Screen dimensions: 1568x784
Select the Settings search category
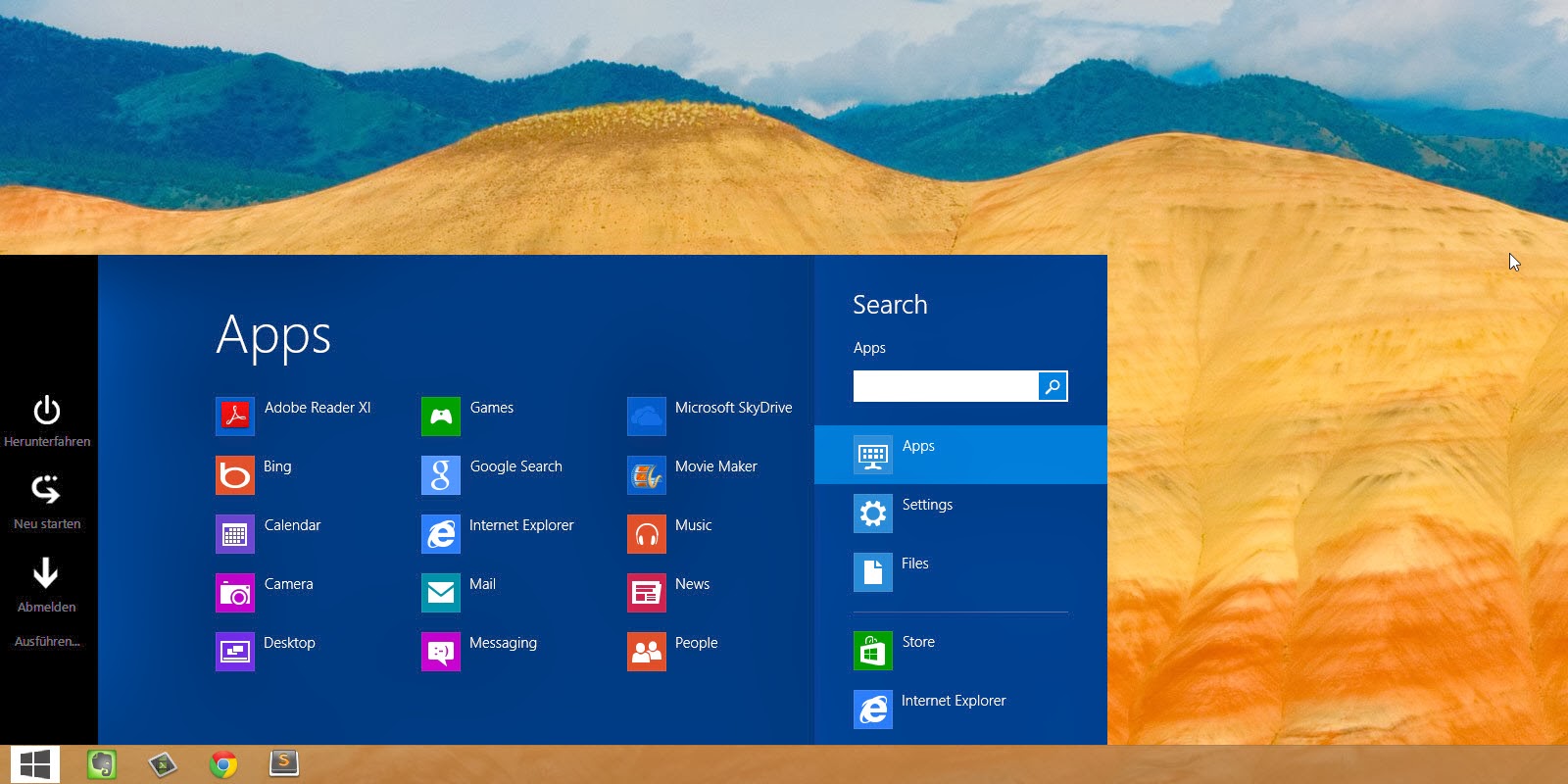coord(960,514)
